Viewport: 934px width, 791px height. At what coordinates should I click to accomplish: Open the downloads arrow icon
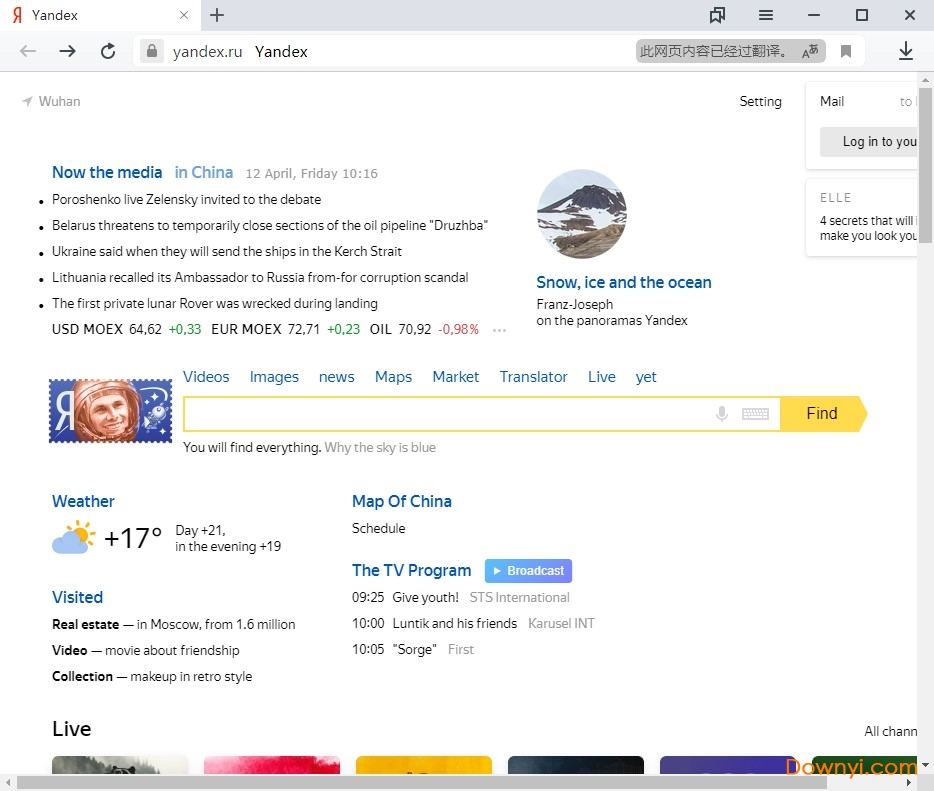coord(905,51)
